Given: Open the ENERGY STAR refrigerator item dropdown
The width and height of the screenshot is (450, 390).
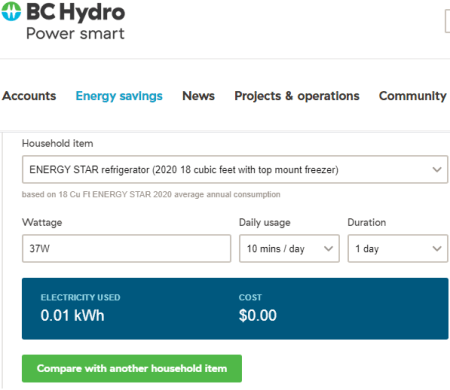Looking at the screenshot, I should (235, 169).
